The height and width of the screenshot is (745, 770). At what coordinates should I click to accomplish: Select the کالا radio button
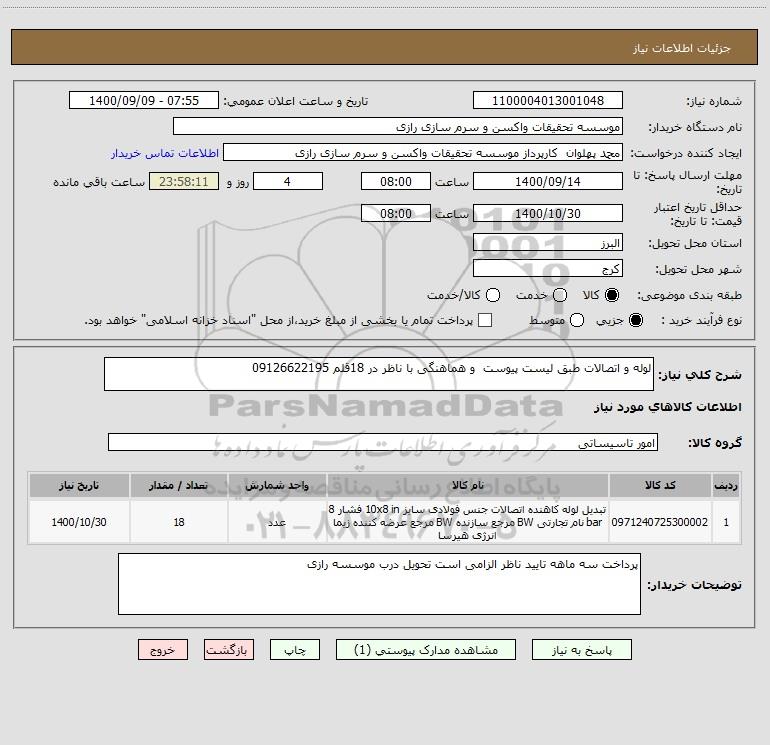(x=612, y=295)
